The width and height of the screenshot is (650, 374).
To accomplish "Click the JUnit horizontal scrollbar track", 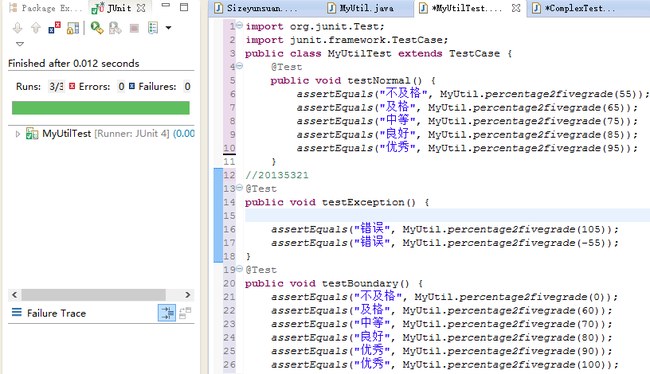I will click(101, 294).
